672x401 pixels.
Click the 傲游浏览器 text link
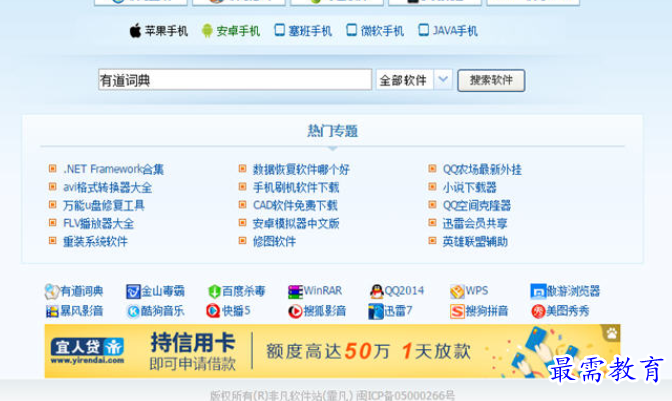(x=573, y=291)
